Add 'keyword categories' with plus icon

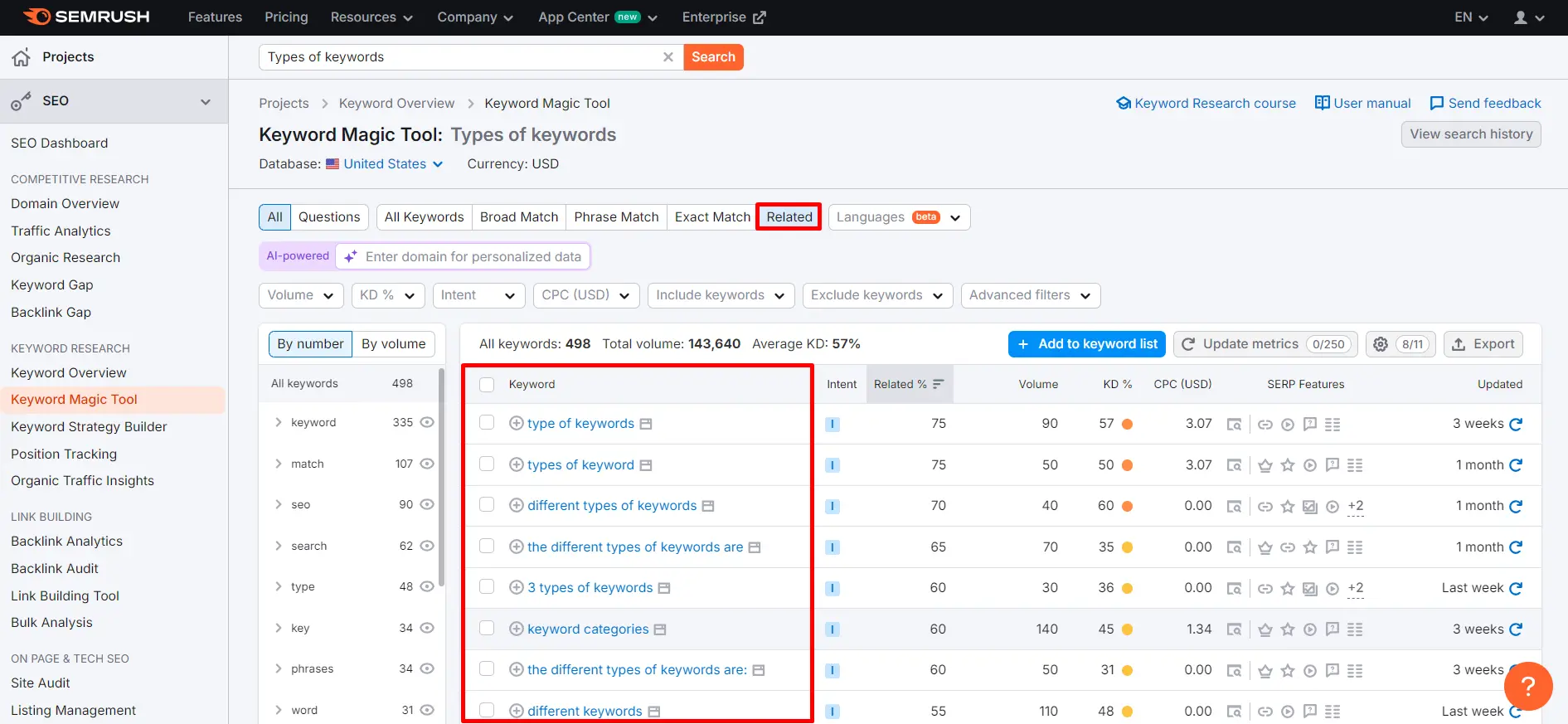point(516,629)
